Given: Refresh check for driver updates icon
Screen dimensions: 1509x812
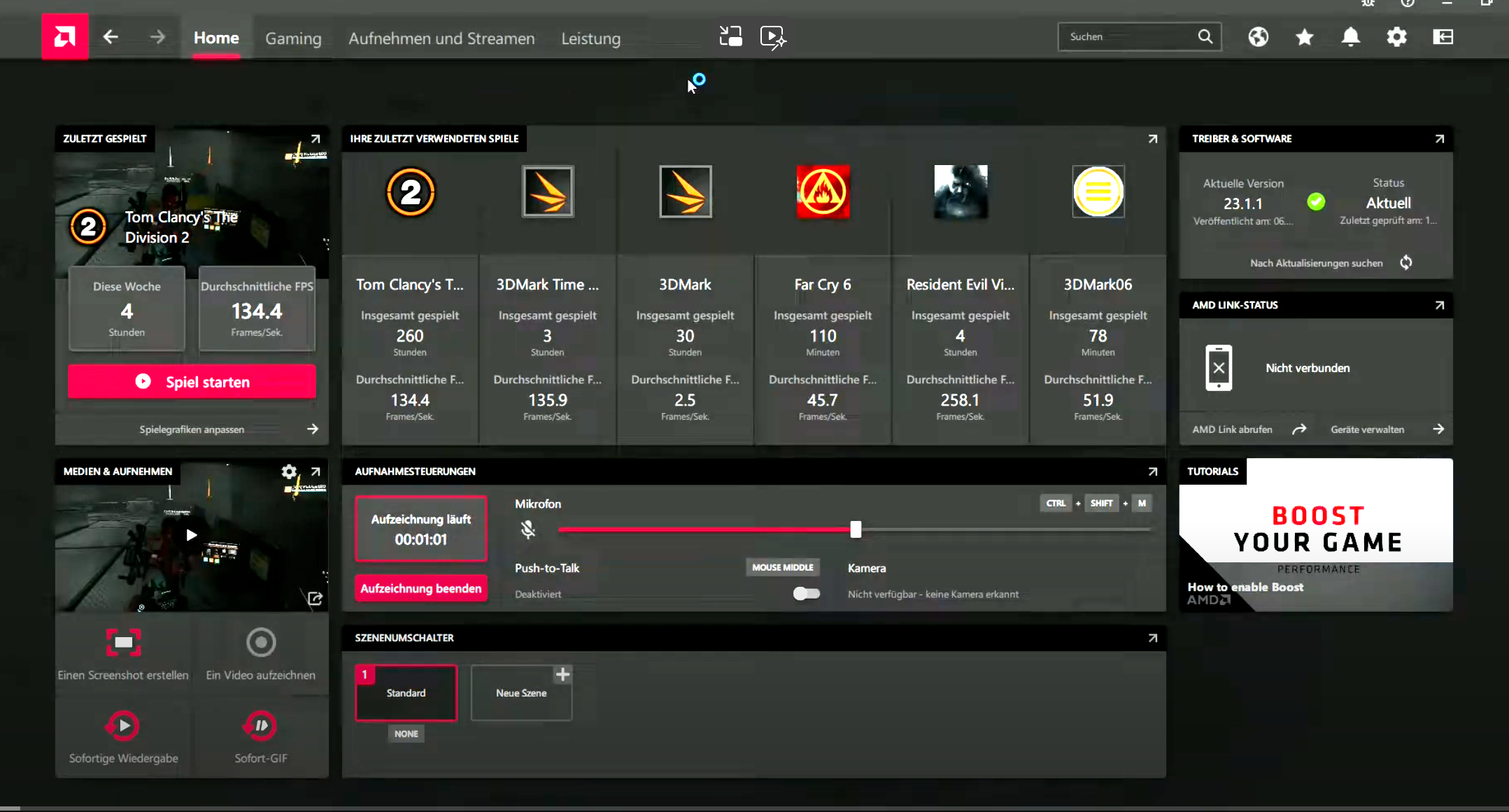Looking at the screenshot, I should [x=1406, y=262].
